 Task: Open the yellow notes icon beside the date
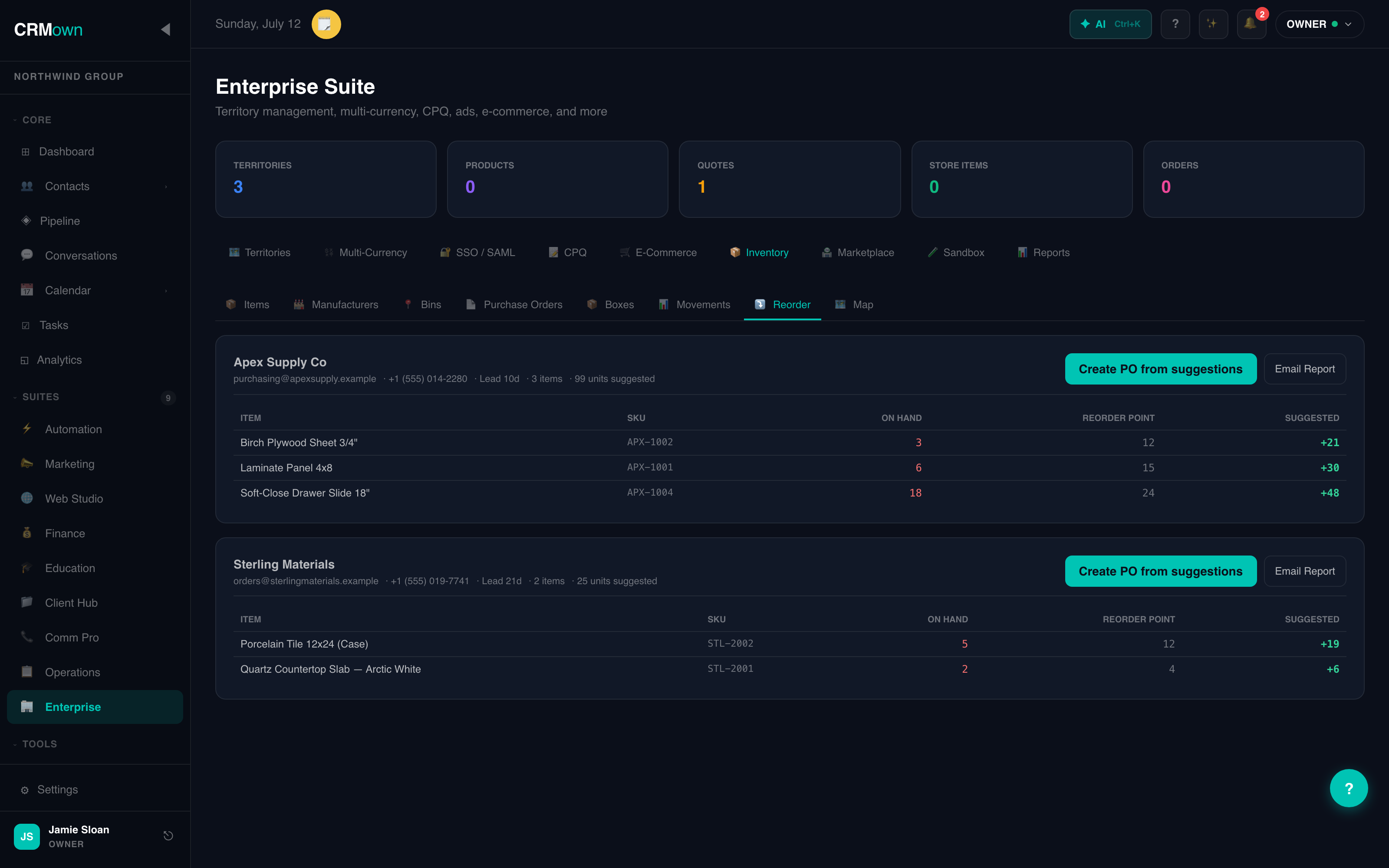click(x=326, y=24)
